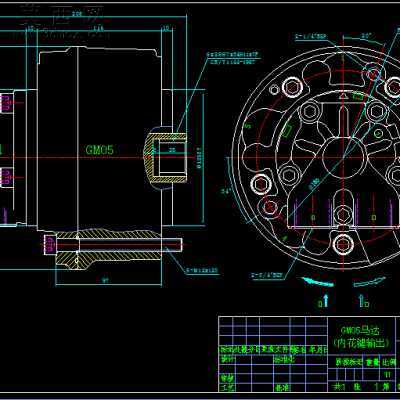
Task: Click the right cyan curved rotation arrow
Action: 369,282
